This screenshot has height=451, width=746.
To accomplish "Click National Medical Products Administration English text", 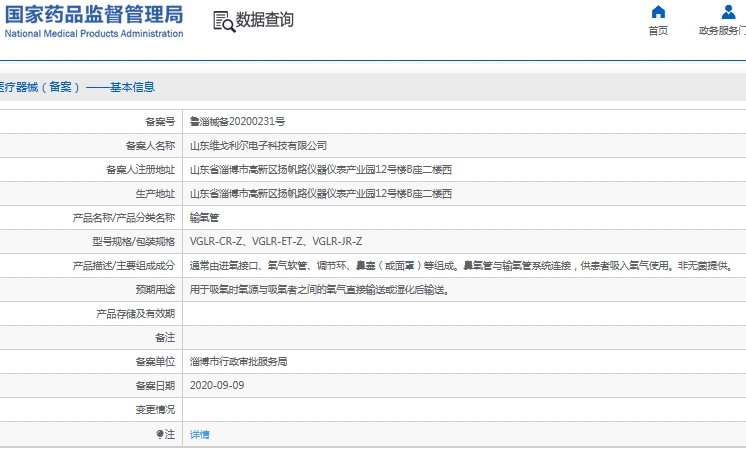I will click(x=94, y=34).
